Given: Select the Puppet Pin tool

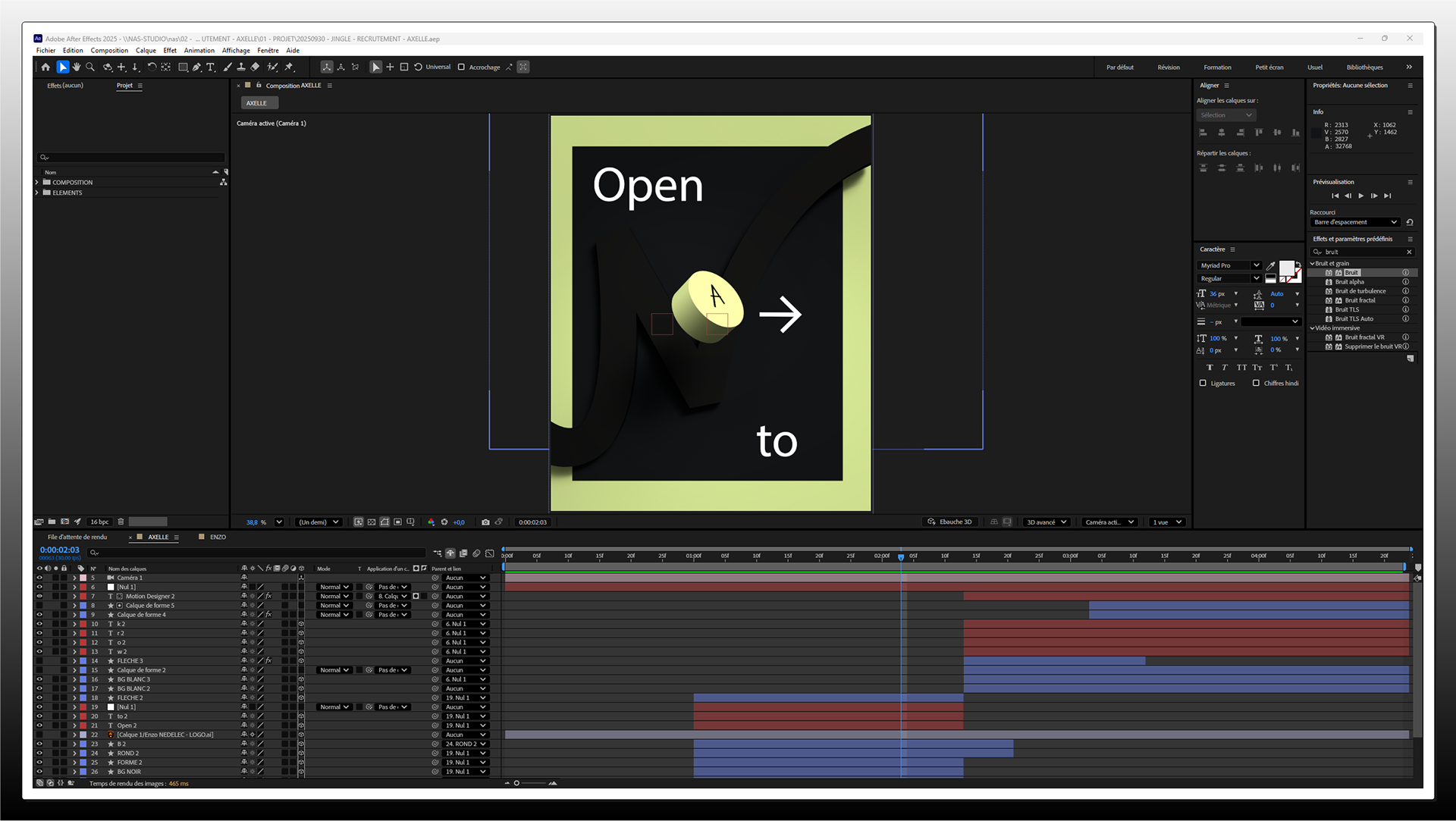Looking at the screenshot, I should [x=289, y=67].
